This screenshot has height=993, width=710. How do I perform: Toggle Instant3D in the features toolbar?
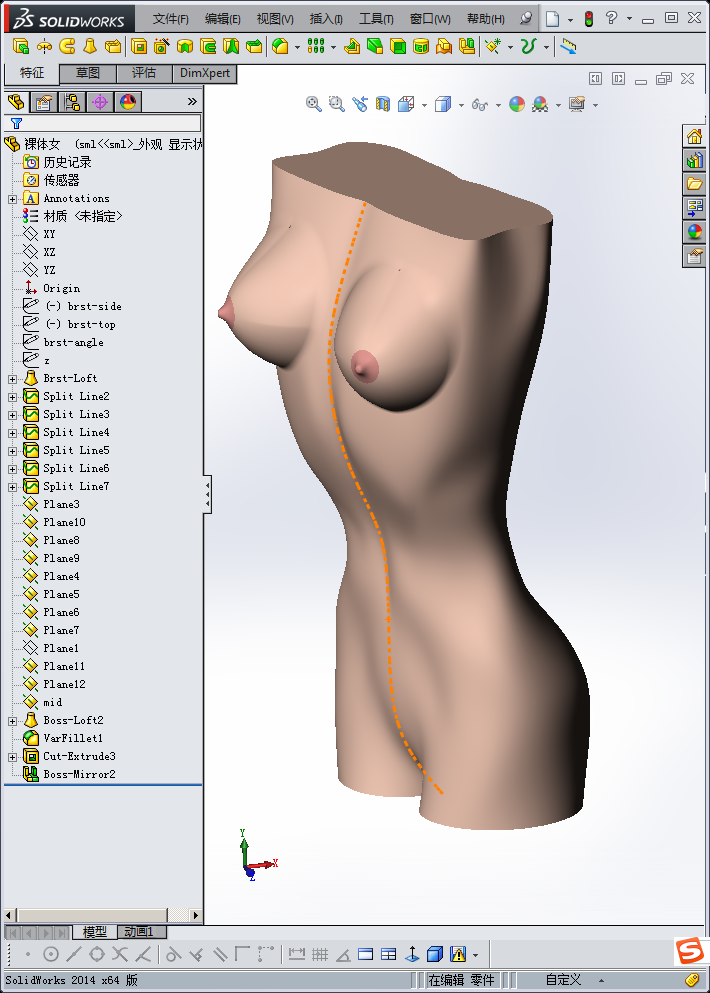pyautogui.click(x=569, y=46)
